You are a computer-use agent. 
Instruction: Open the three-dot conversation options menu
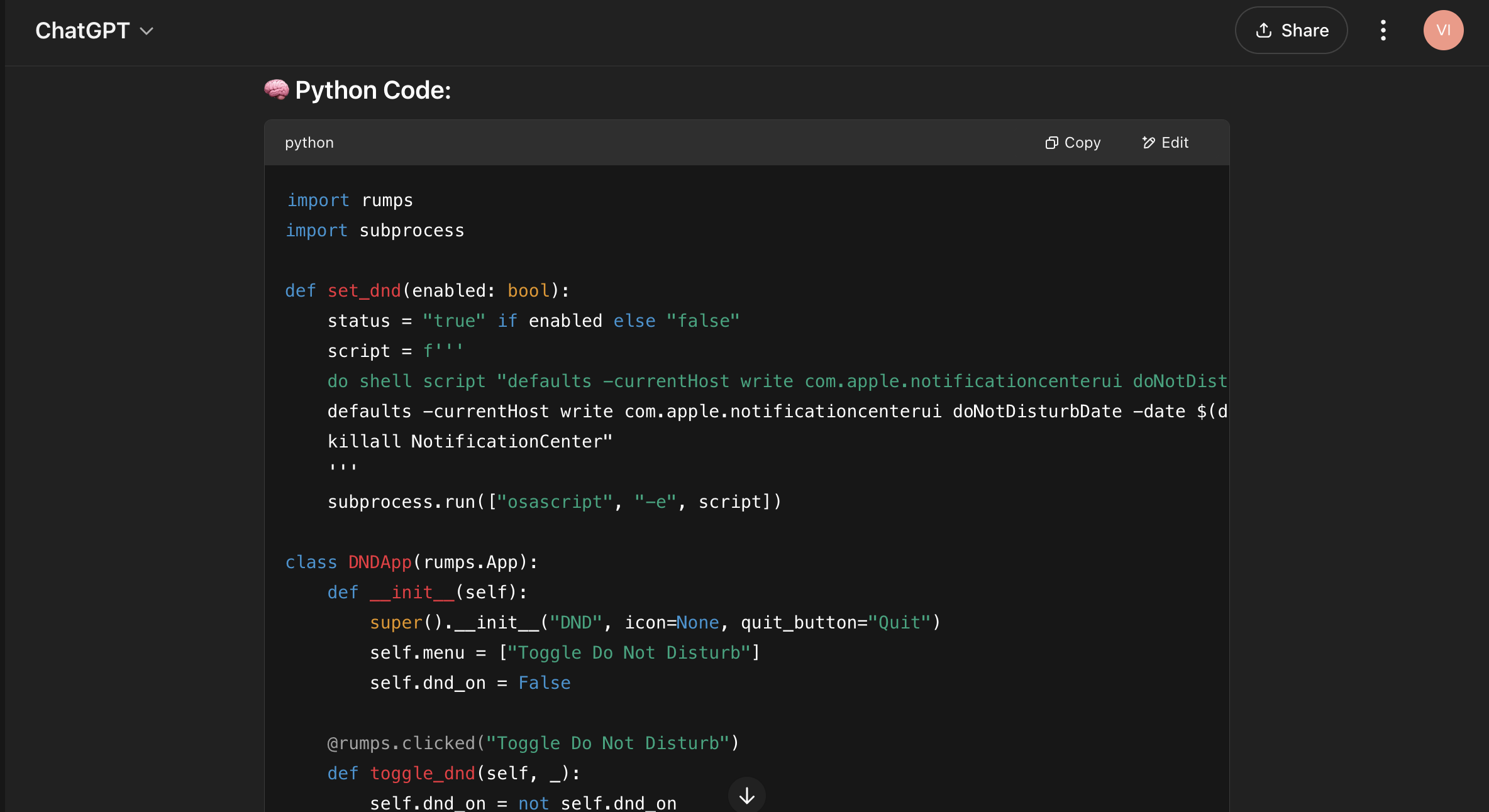pos(1383,30)
